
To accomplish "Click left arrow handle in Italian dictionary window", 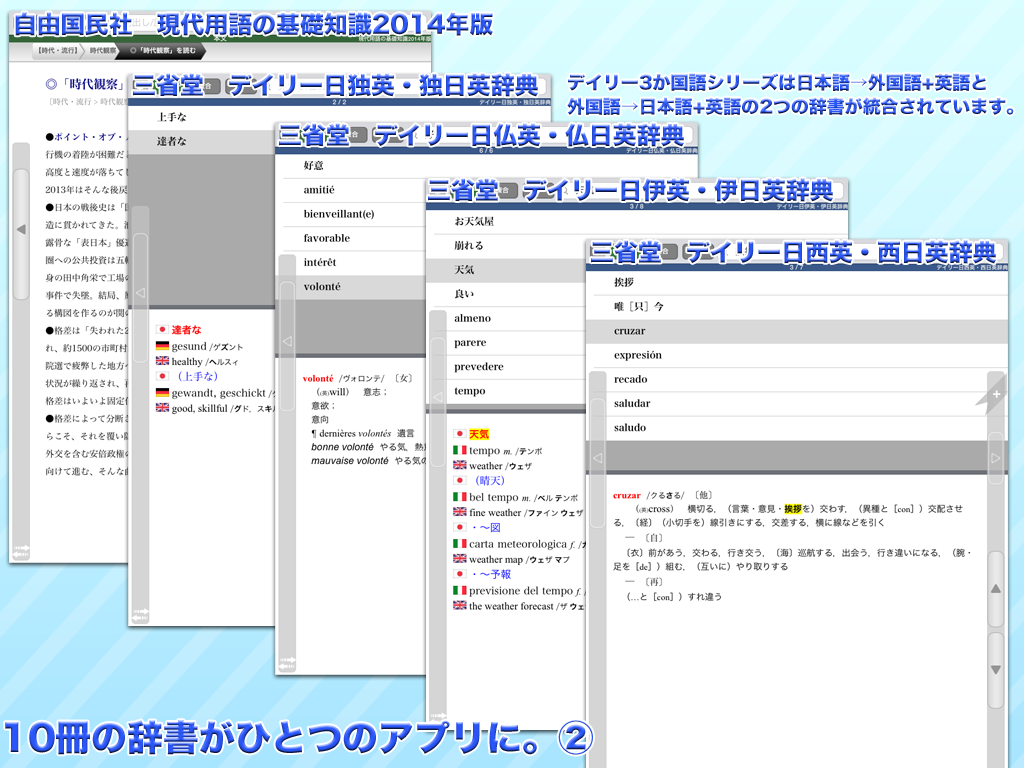I will pos(438,396).
